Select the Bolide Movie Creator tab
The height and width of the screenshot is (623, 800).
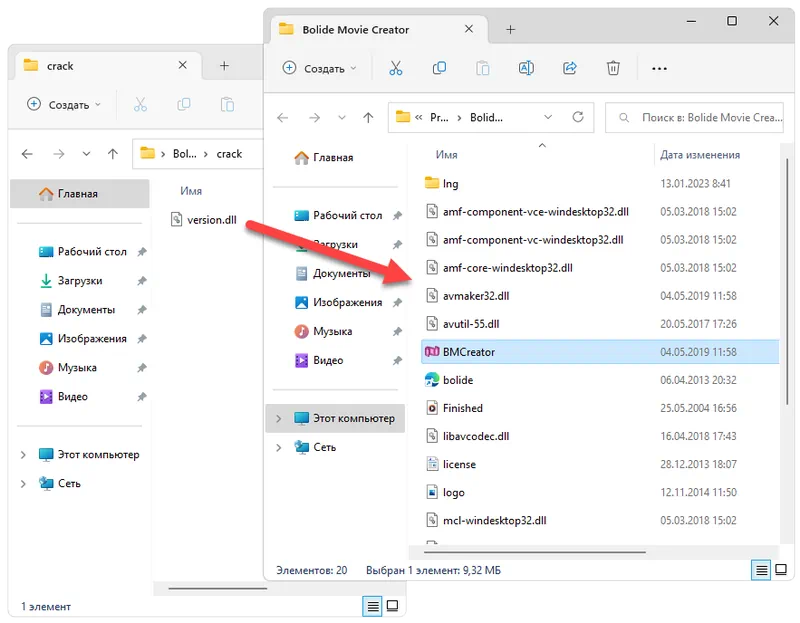(378, 30)
